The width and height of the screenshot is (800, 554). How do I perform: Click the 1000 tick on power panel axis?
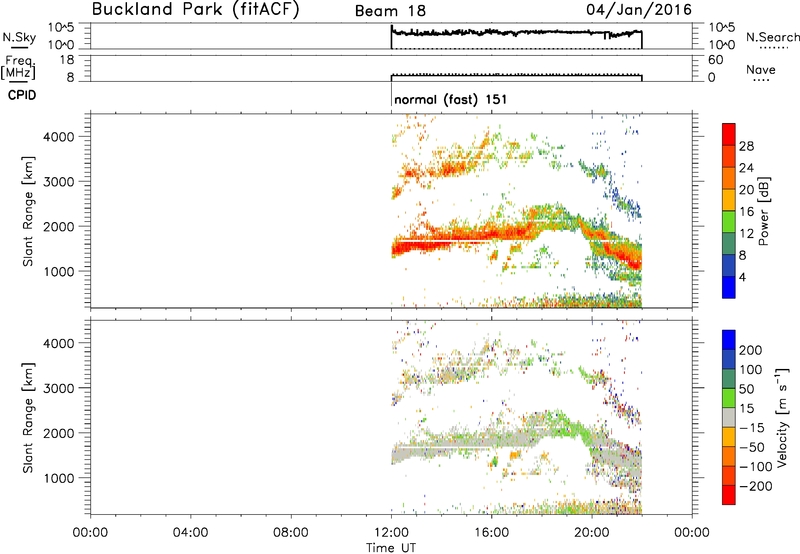(59, 271)
